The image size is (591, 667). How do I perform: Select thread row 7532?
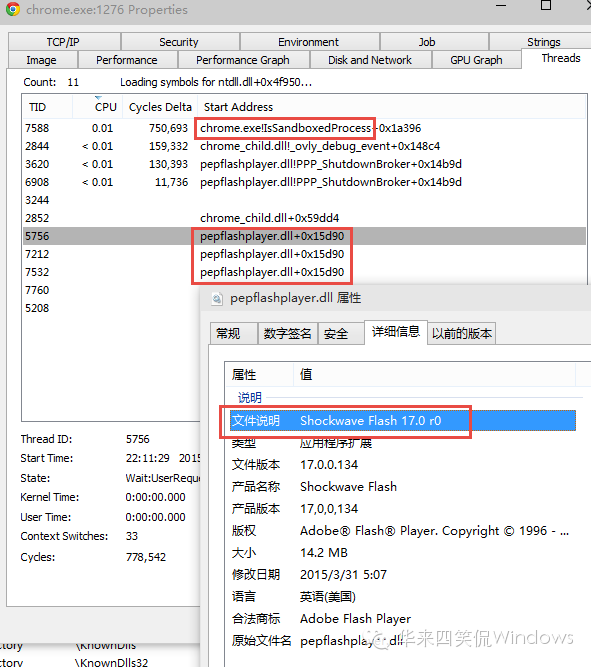pos(304,272)
